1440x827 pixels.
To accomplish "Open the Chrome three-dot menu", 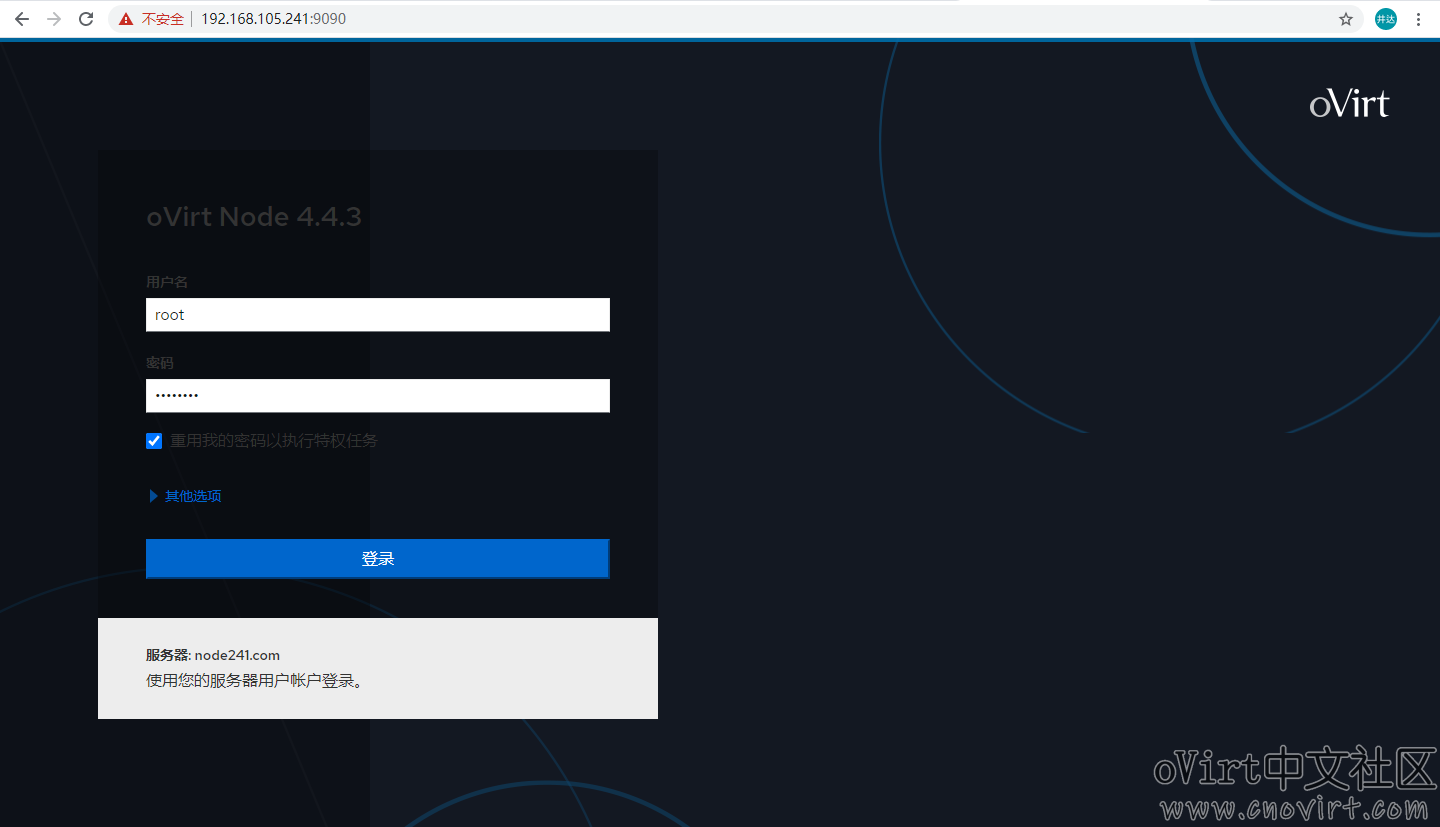I will pyautogui.click(x=1418, y=19).
